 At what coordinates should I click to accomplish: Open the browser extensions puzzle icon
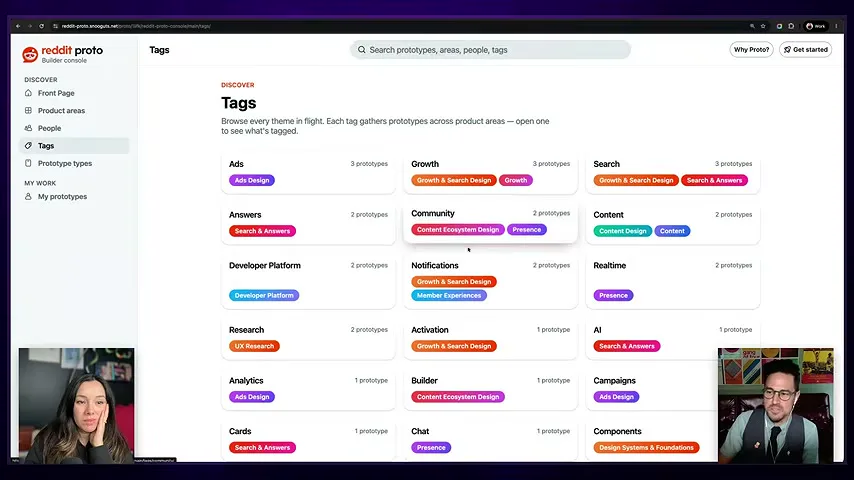(791, 26)
